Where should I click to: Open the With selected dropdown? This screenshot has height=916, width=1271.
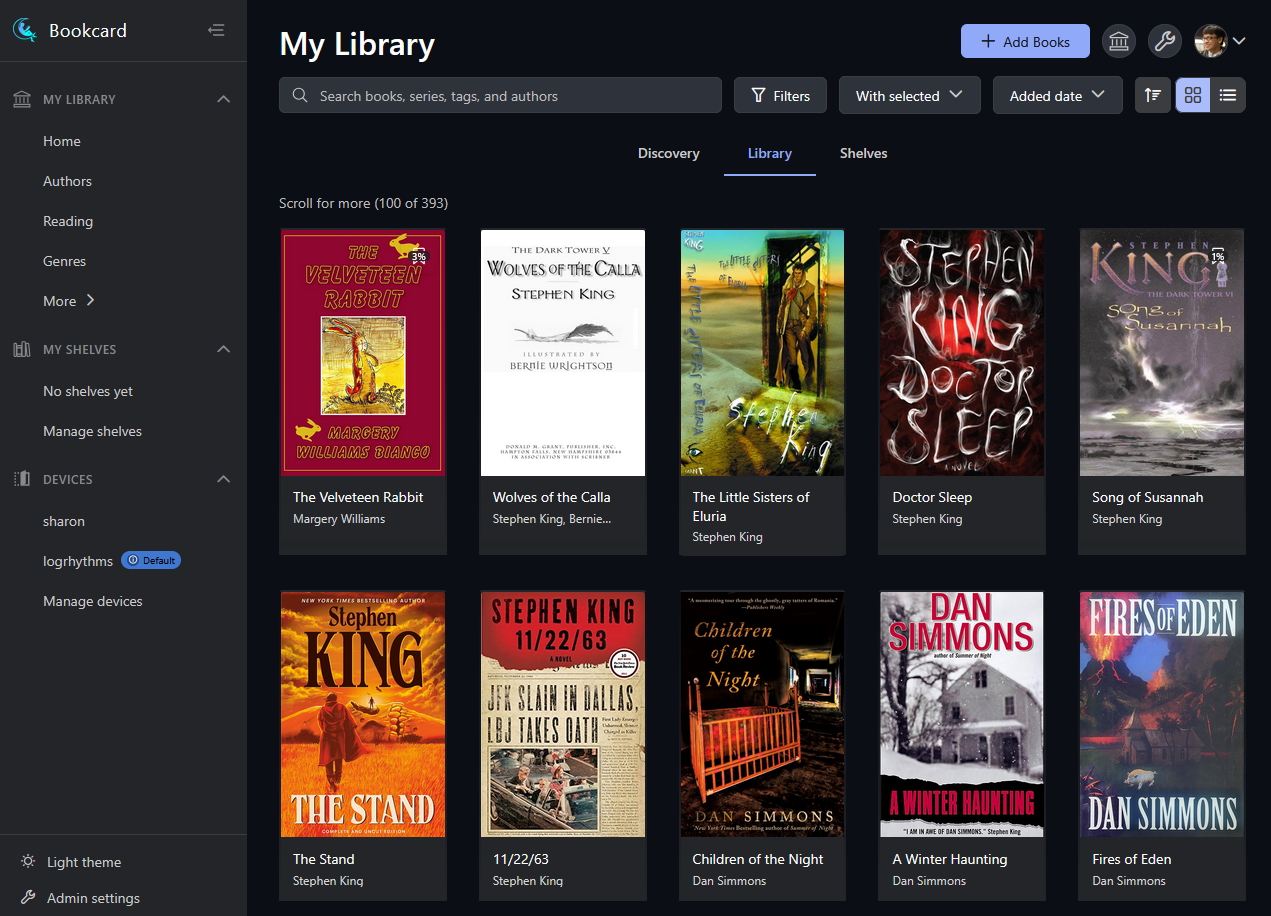(x=909, y=96)
